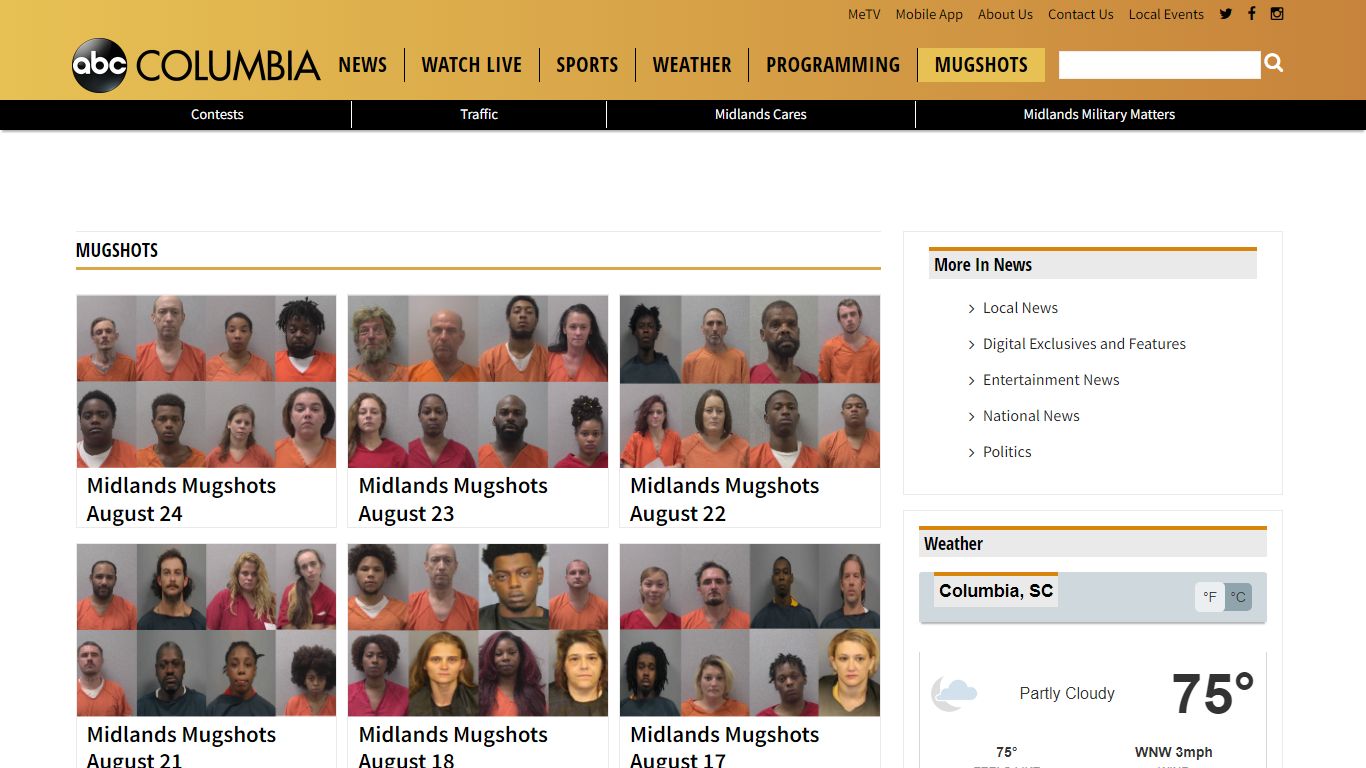Open Entertainment News link
Image resolution: width=1366 pixels, height=768 pixels.
[1051, 380]
